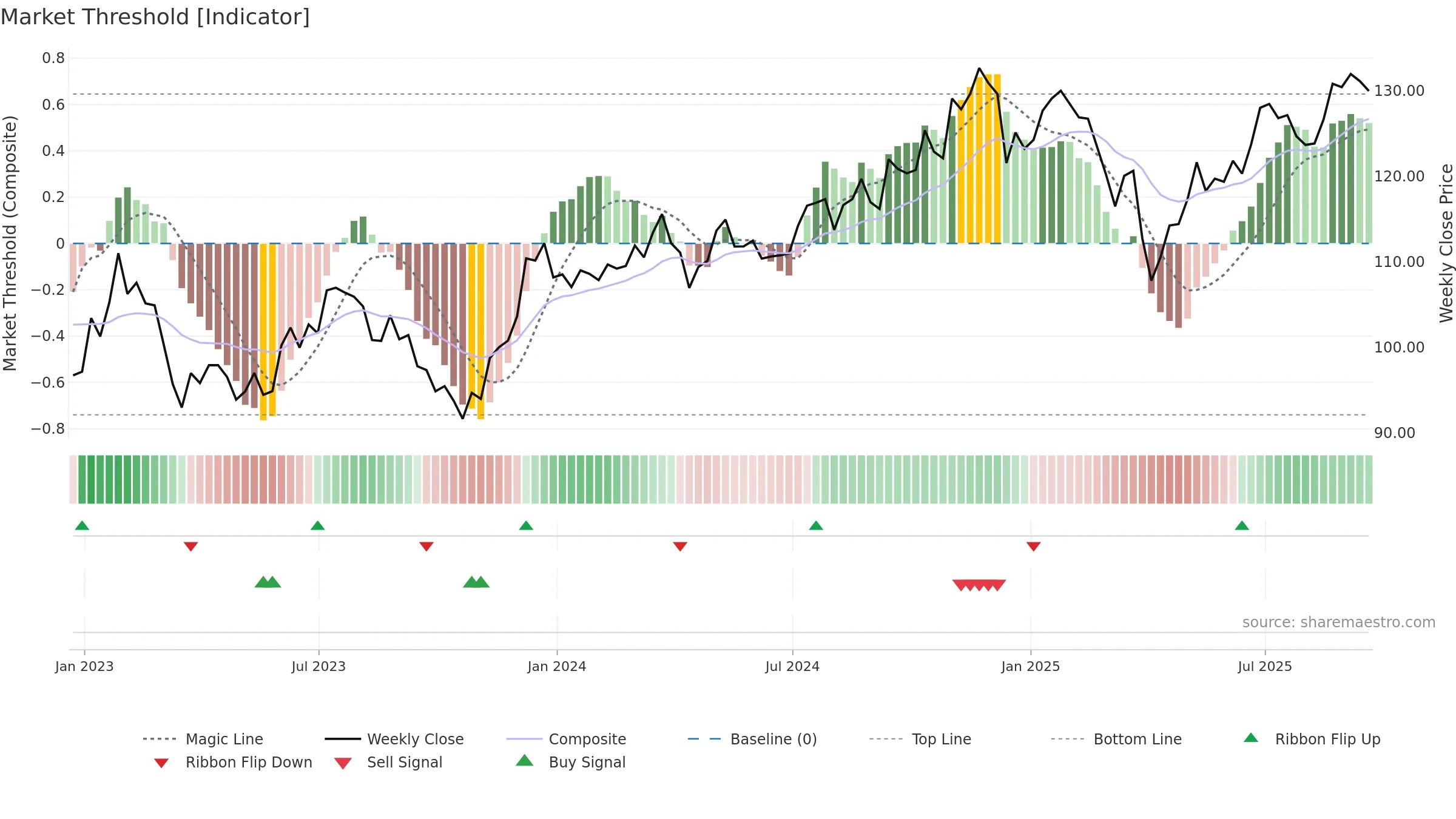Screen dimensions: 1456x819
Task: Click the 0 tick on left axis
Action: [x=60, y=244]
